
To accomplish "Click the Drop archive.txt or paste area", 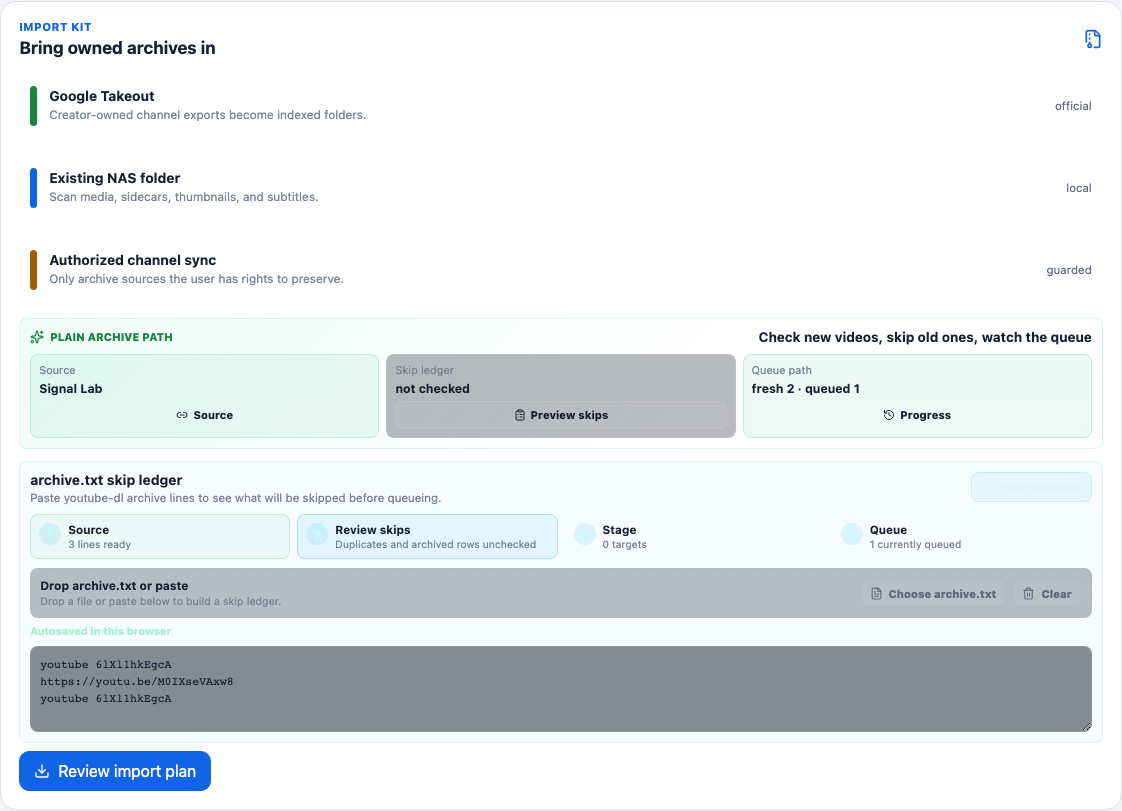I will 560,593.
